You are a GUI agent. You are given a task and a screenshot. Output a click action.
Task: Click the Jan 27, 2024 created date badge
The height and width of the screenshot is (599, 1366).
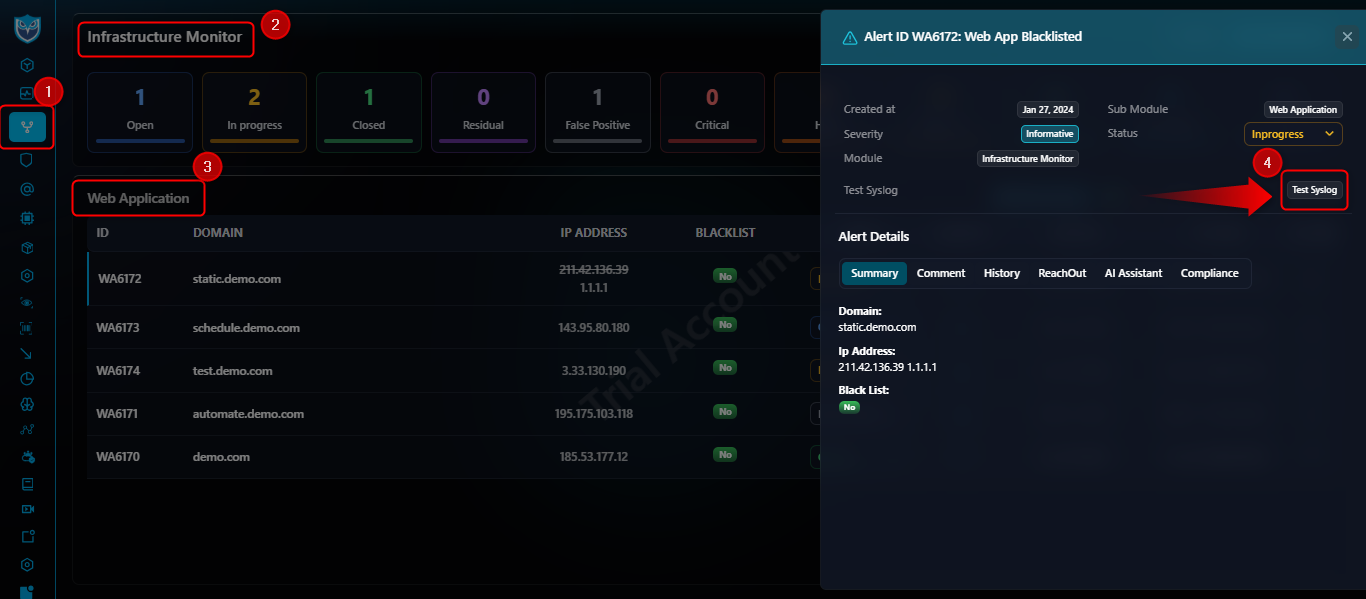click(1048, 110)
